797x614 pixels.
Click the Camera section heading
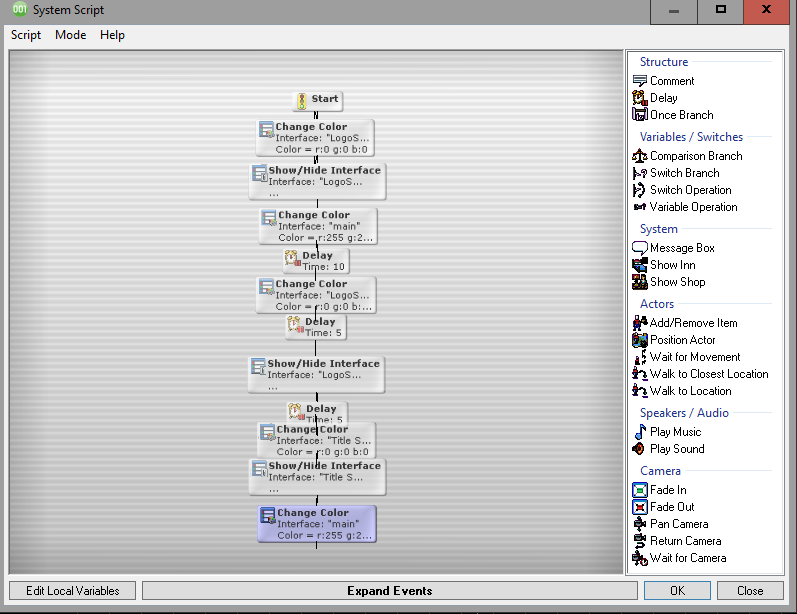click(660, 471)
